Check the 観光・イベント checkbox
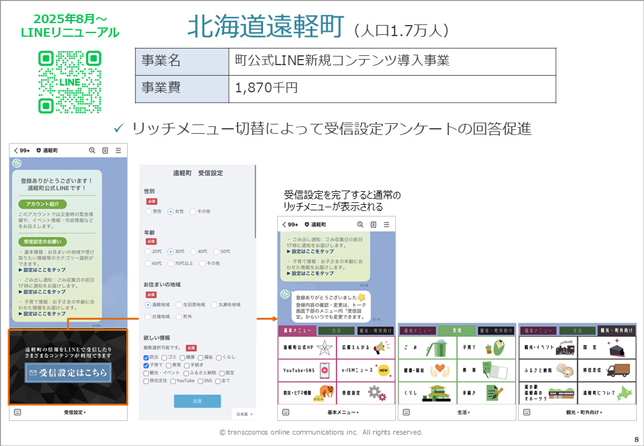Image resolution: width=644 pixels, height=446 pixels. (146, 373)
